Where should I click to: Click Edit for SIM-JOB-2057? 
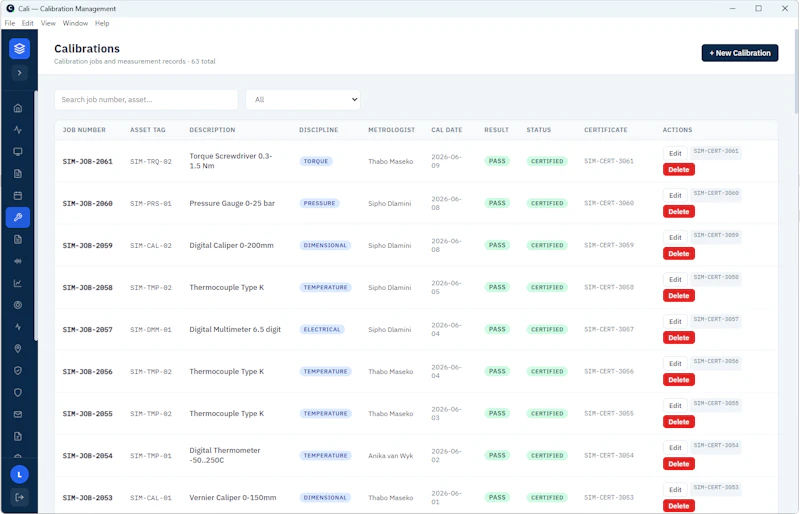click(675, 321)
